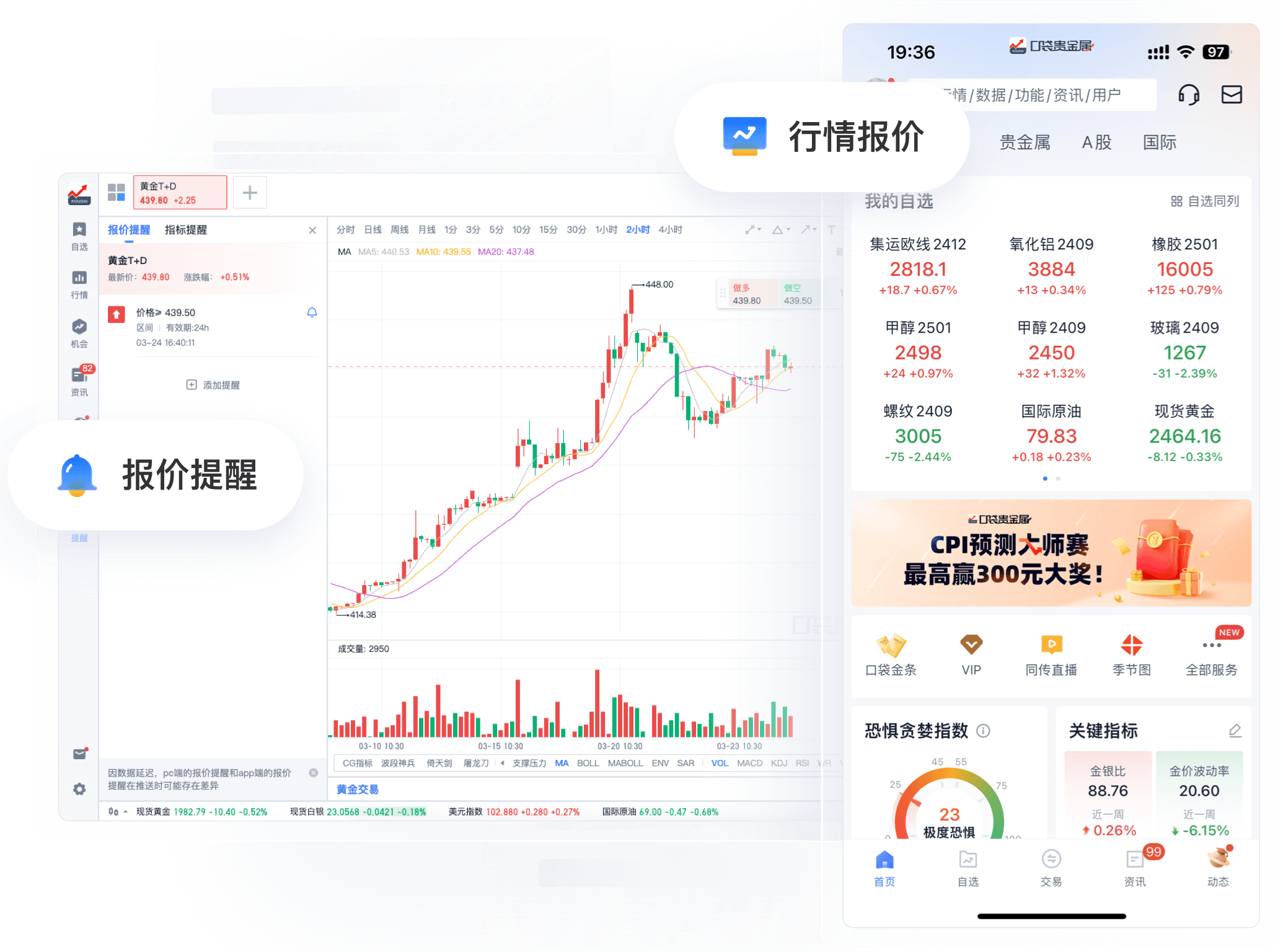
Task: Click the 美元指数 ticker at bottom
Action: coord(514,811)
